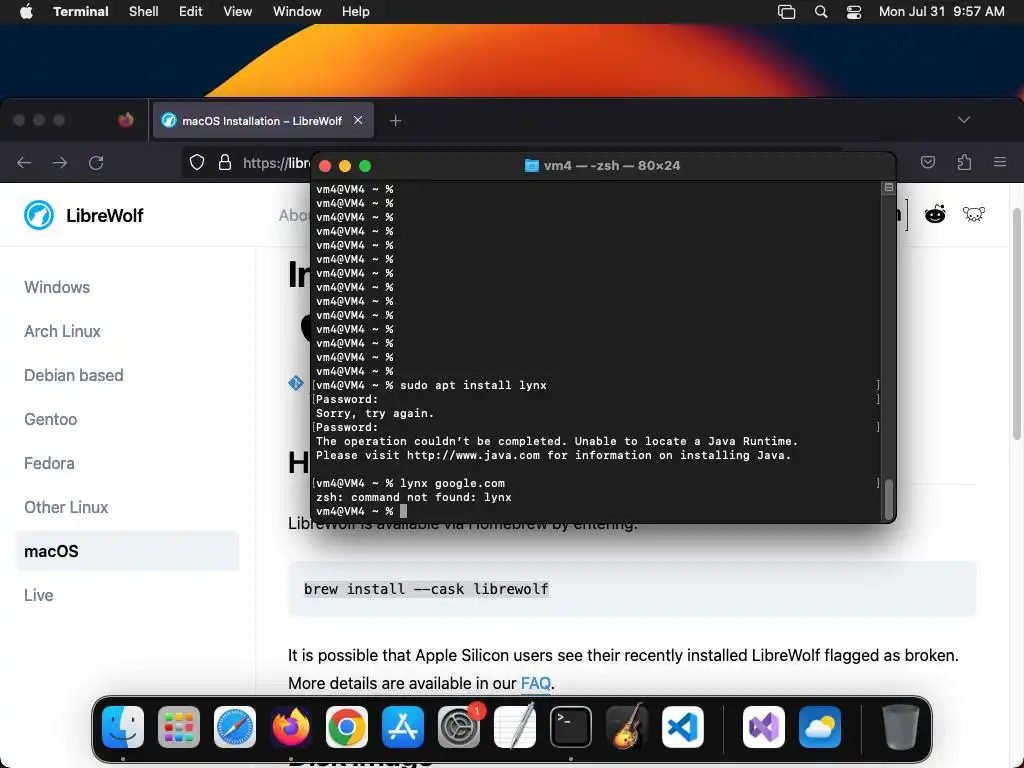
Task: Expand the list all tabs chevron
Action: pos(963,120)
